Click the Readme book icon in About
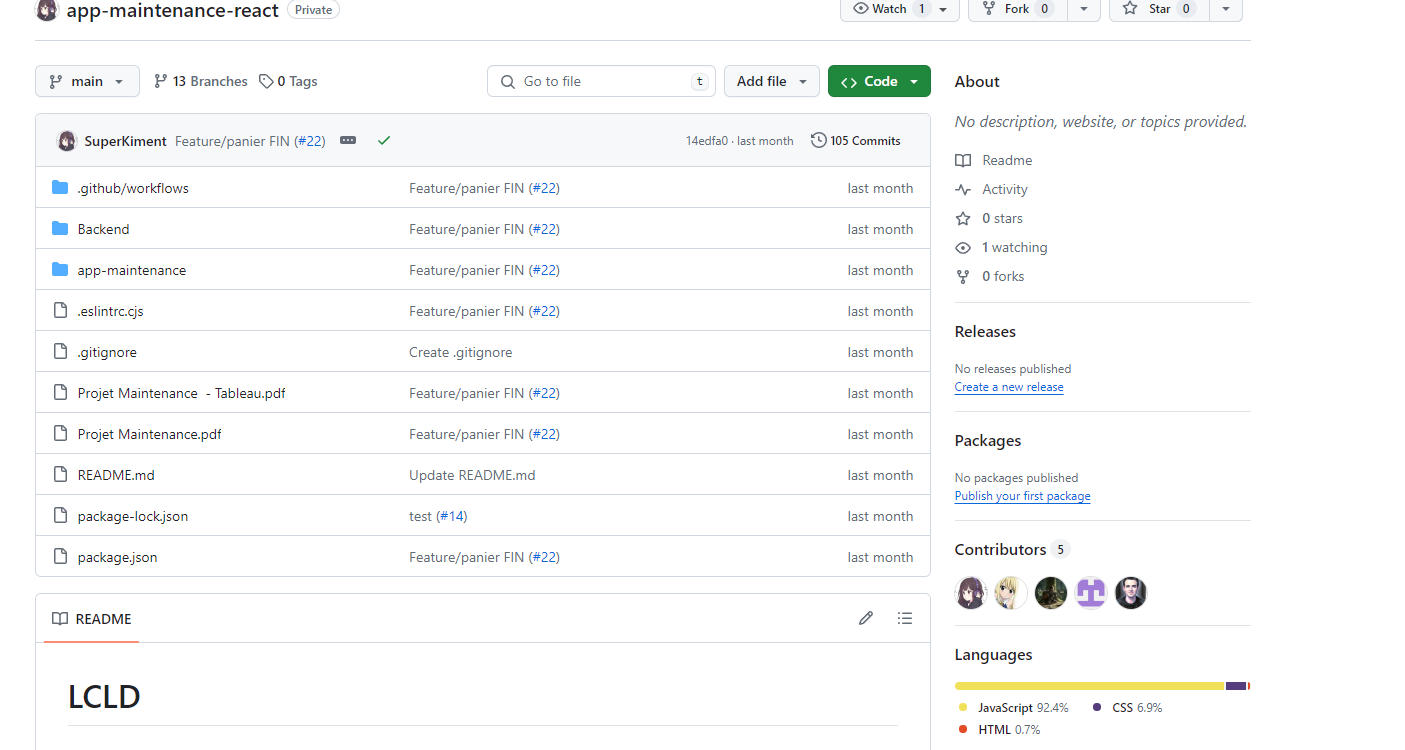1405x750 pixels. (x=963, y=160)
